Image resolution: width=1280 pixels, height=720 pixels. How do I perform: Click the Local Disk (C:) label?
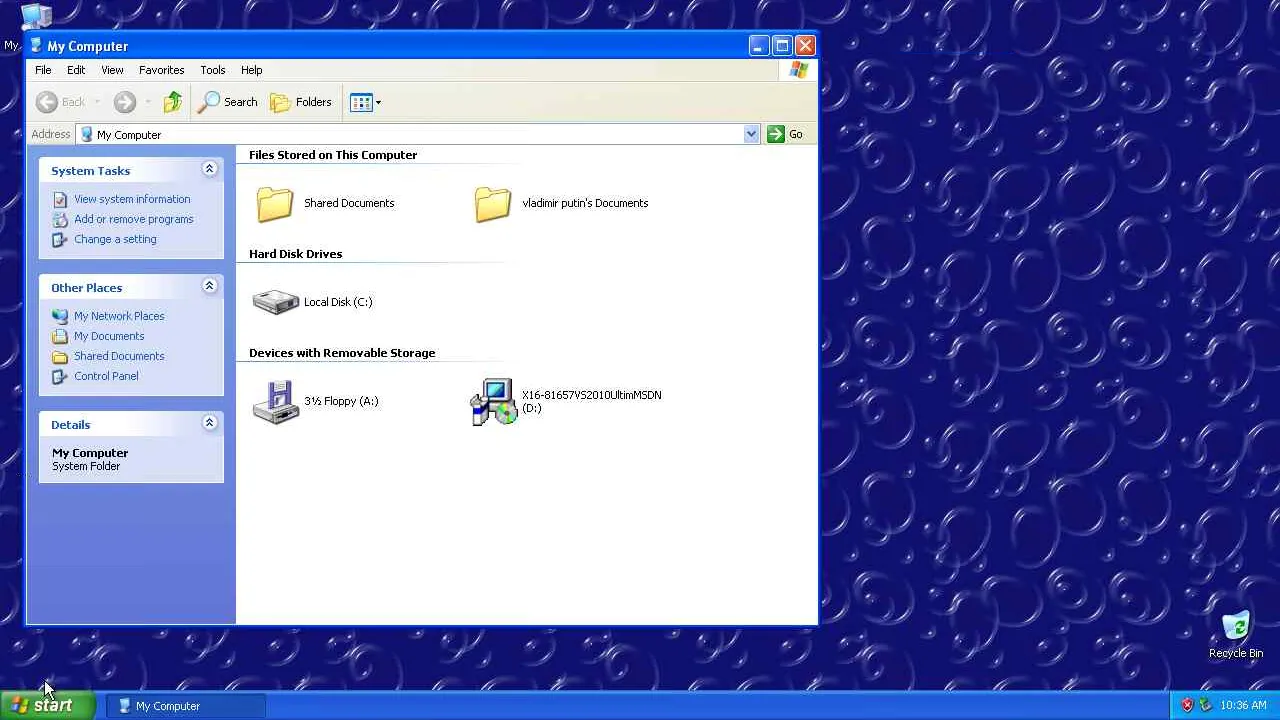click(338, 302)
